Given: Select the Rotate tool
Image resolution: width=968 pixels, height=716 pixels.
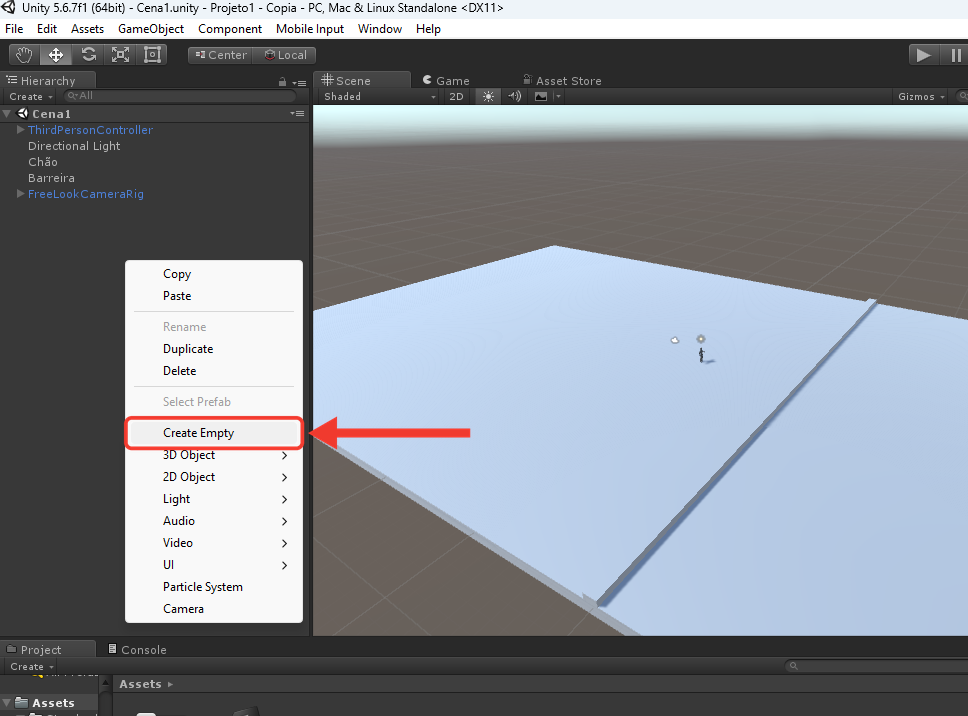Looking at the screenshot, I should click(x=88, y=55).
